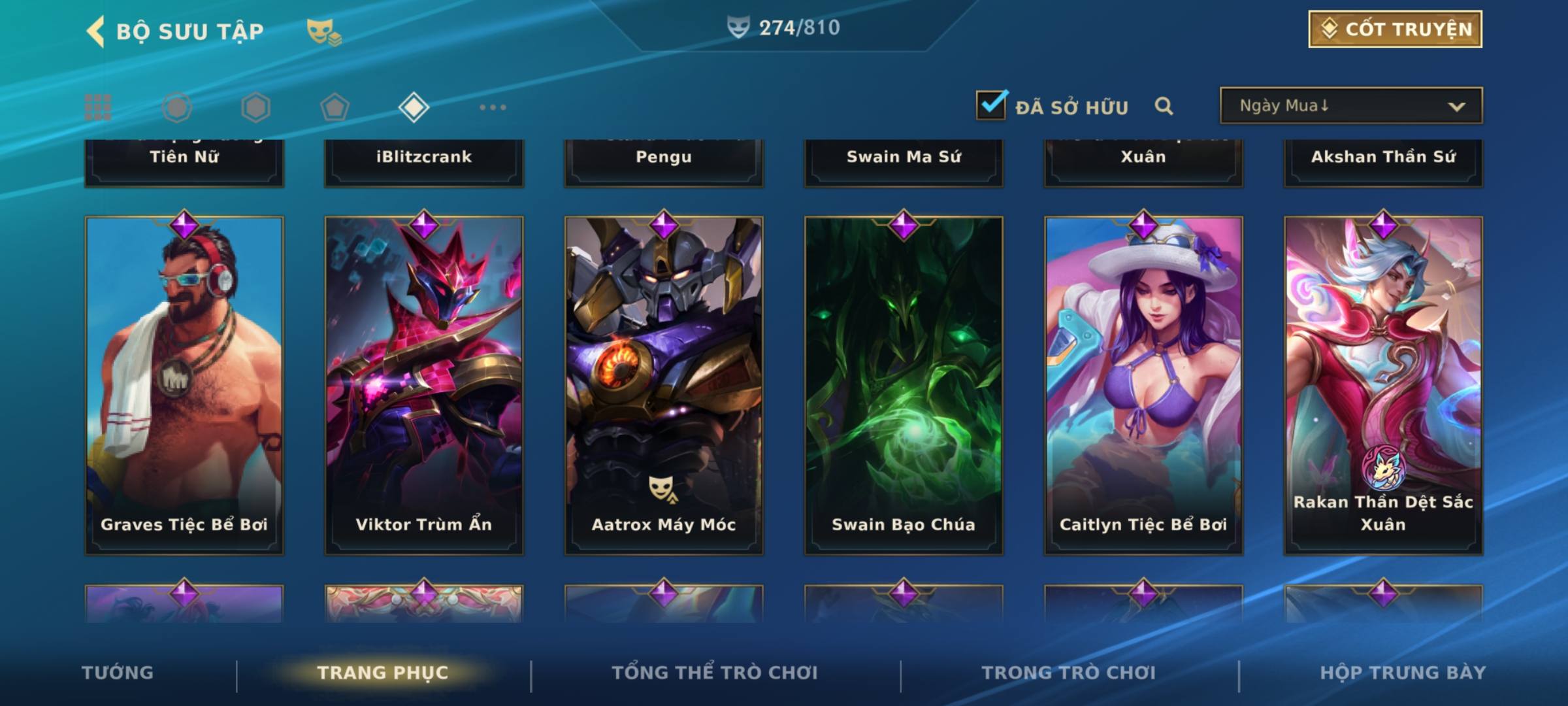Viewport: 1568px width, 706px height.
Task: Open the mask and coins skin shop icon
Action: 324,31
